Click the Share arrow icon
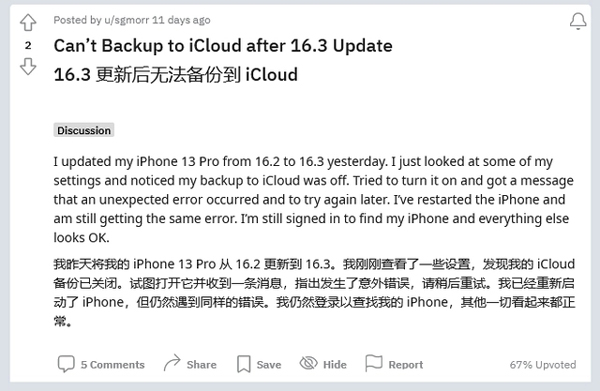 pos(172,363)
